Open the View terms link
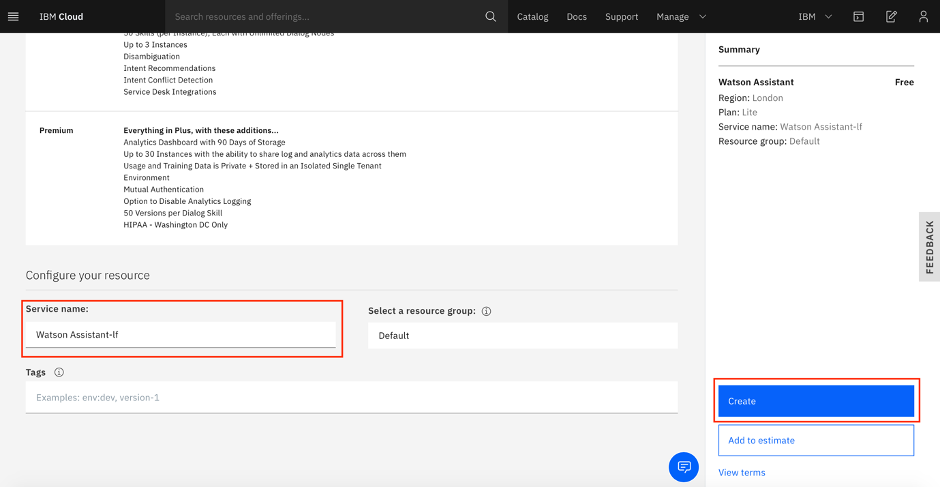This screenshot has height=487, width=941. (x=742, y=473)
